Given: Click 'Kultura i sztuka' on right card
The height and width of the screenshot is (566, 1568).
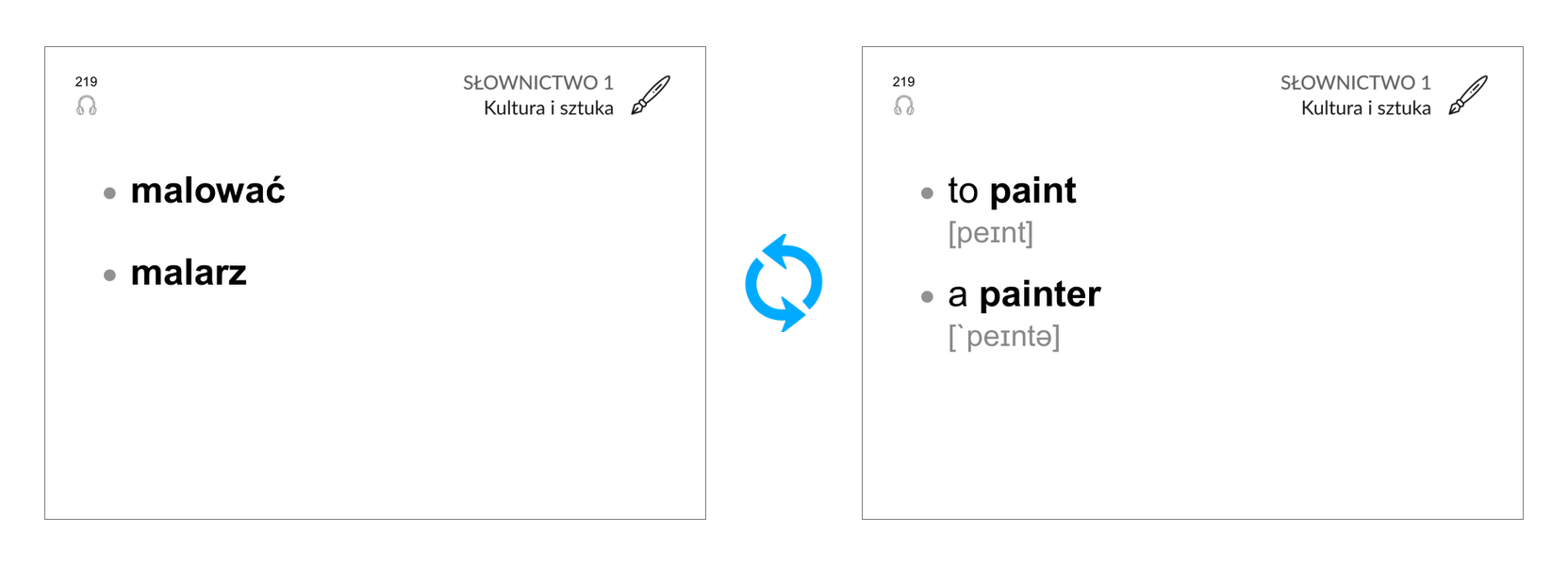Looking at the screenshot, I should point(1366,108).
